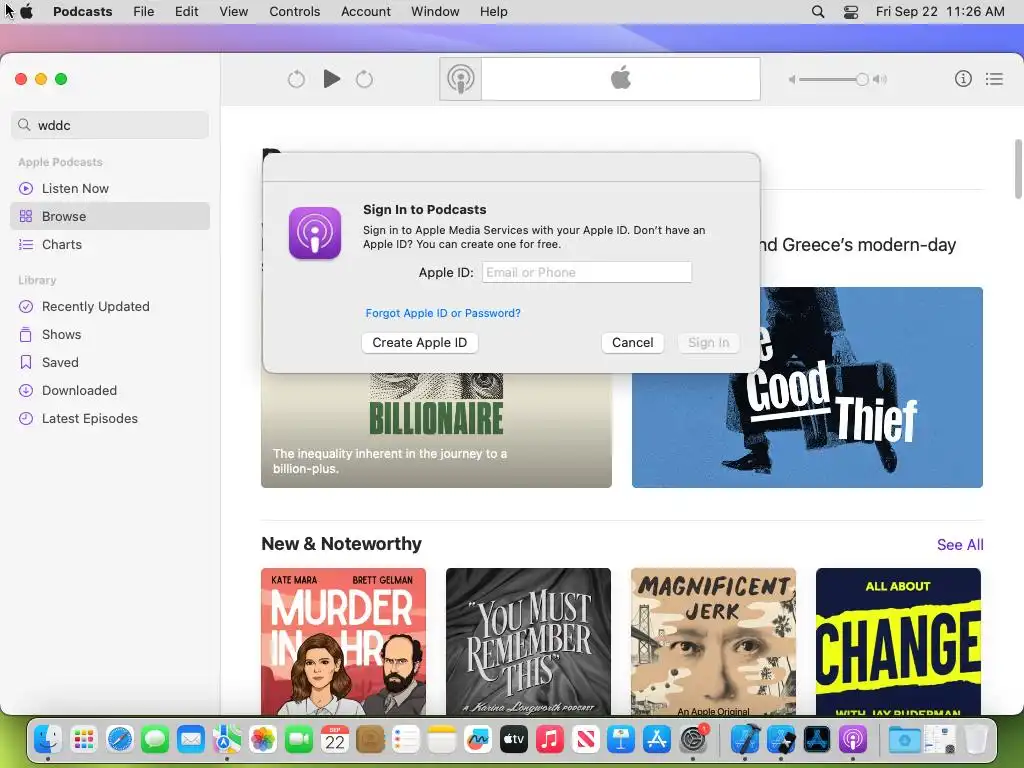The width and height of the screenshot is (1024, 768).
Task: Open Photos from the Dock
Action: pos(263,739)
